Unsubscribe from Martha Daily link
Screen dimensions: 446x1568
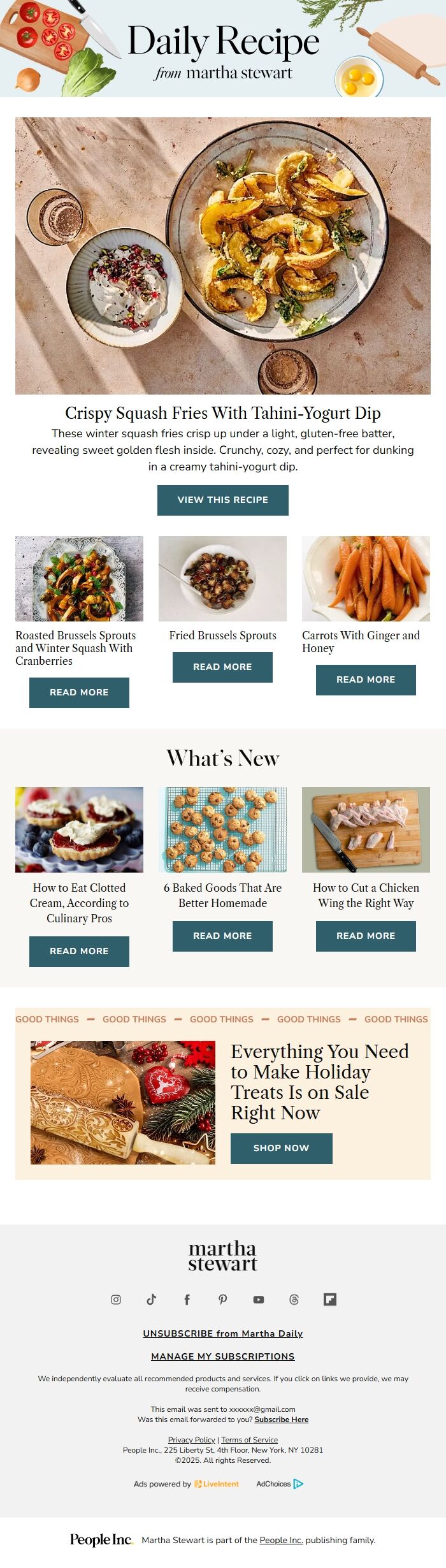click(x=223, y=1333)
